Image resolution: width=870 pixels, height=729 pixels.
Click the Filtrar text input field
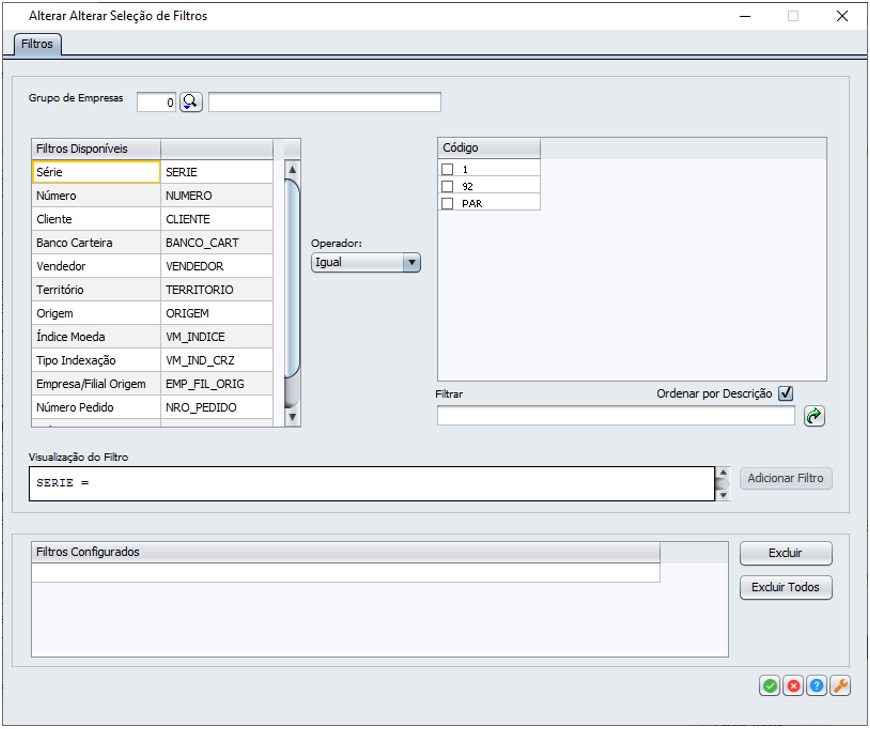pyautogui.click(x=616, y=416)
